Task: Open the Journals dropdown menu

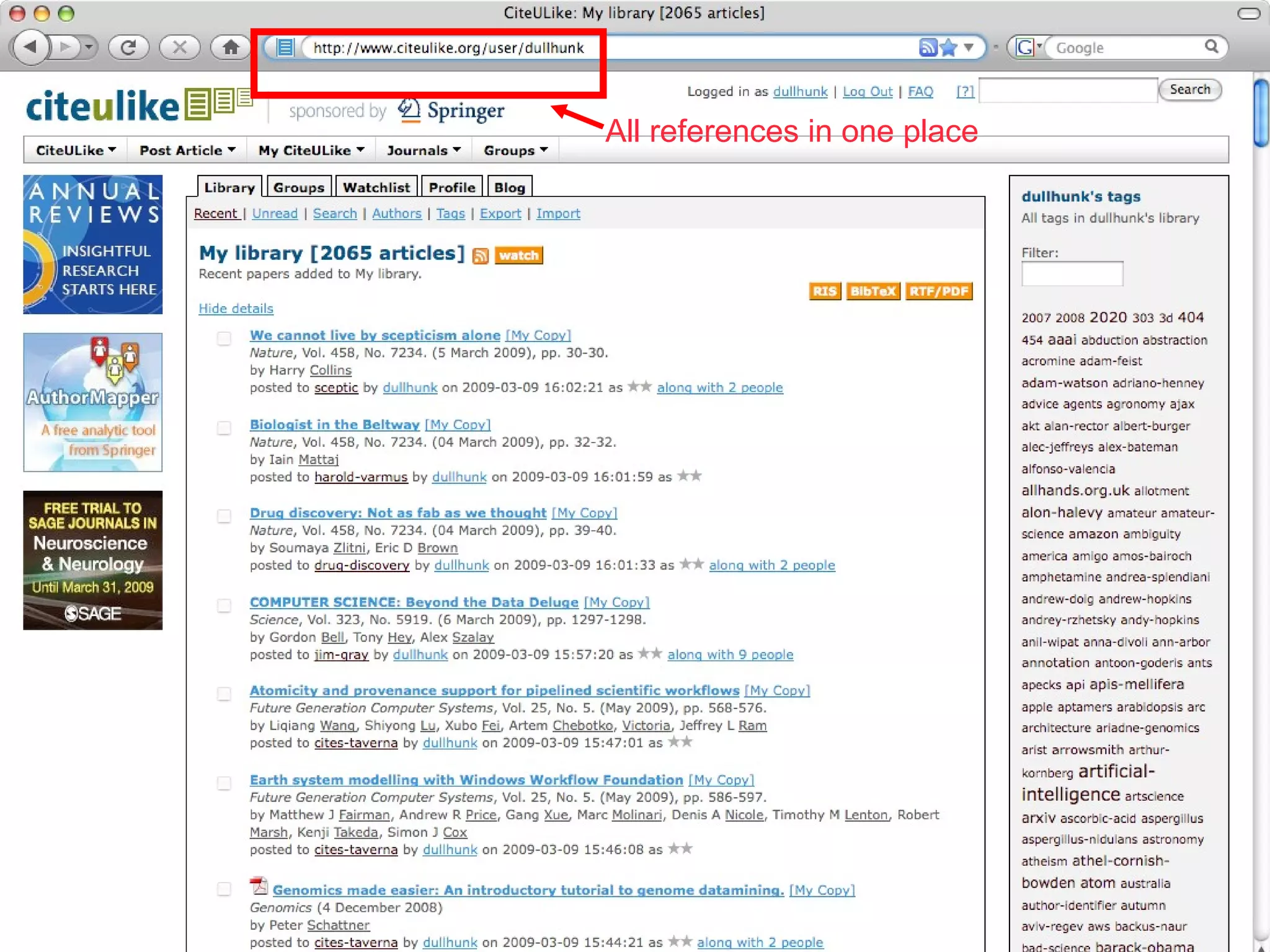Action: [423, 150]
